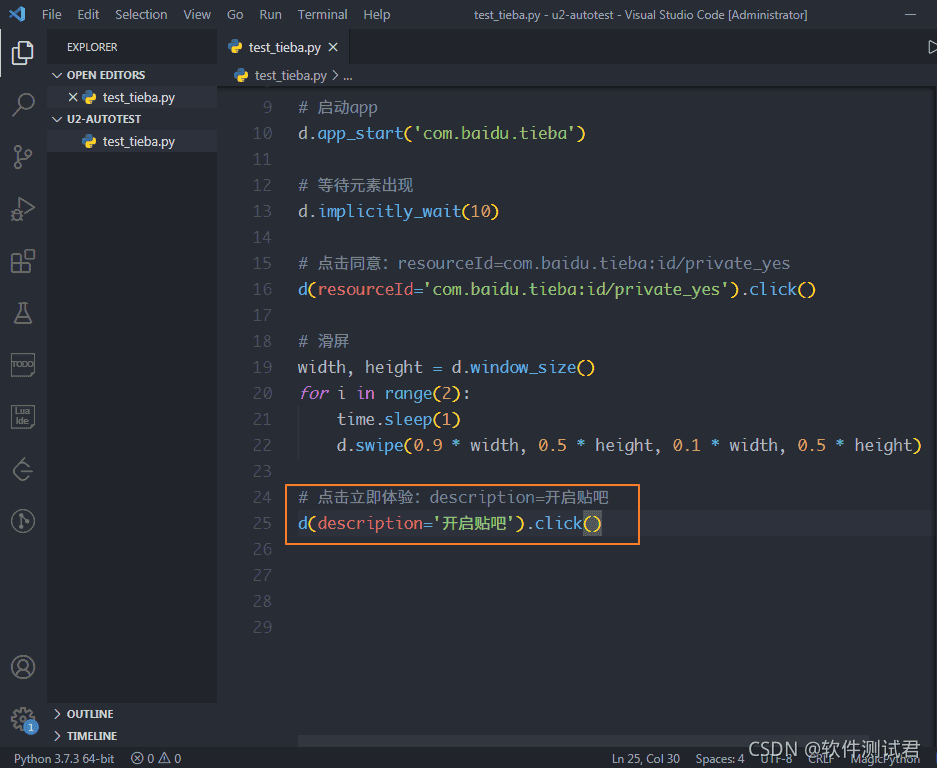Open the Run and Debug panel
The image size is (937, 768).
(x=22, y=209)
